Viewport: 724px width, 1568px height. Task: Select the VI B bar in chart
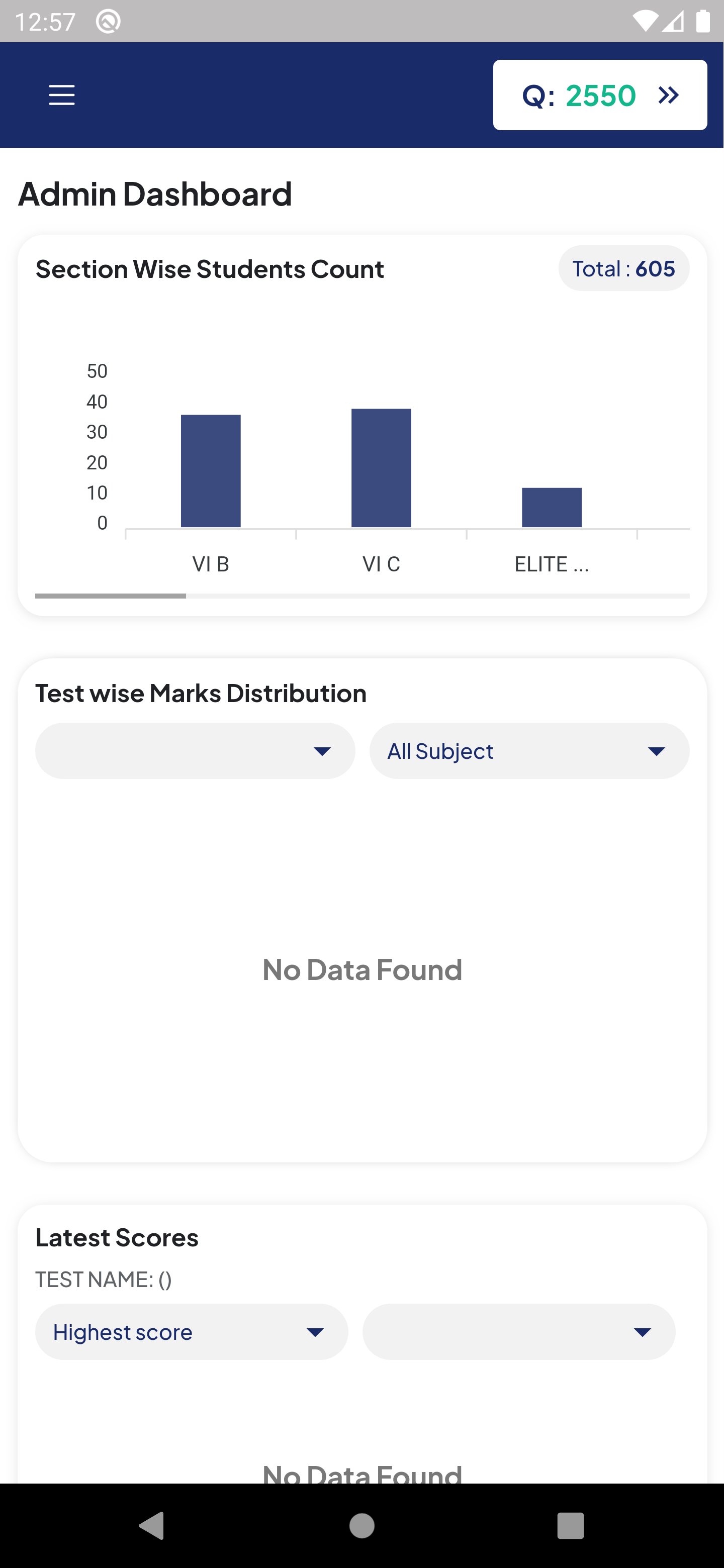tap(211, 470)
